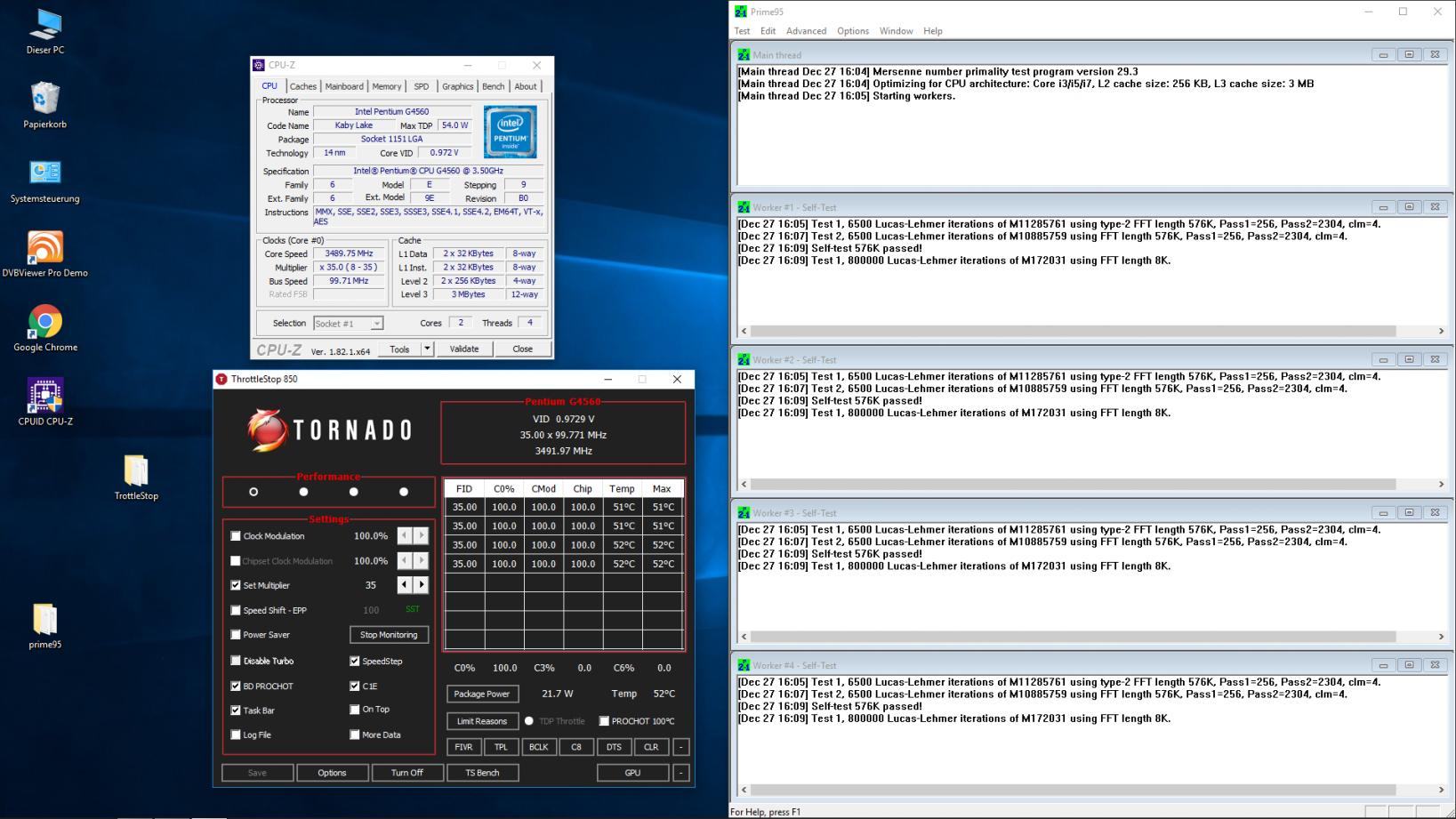Click Worker #4 scrollbar right arrow
Image resolution: width=1456 pixels, height=819 pixels.
[x=1441, y=790]
